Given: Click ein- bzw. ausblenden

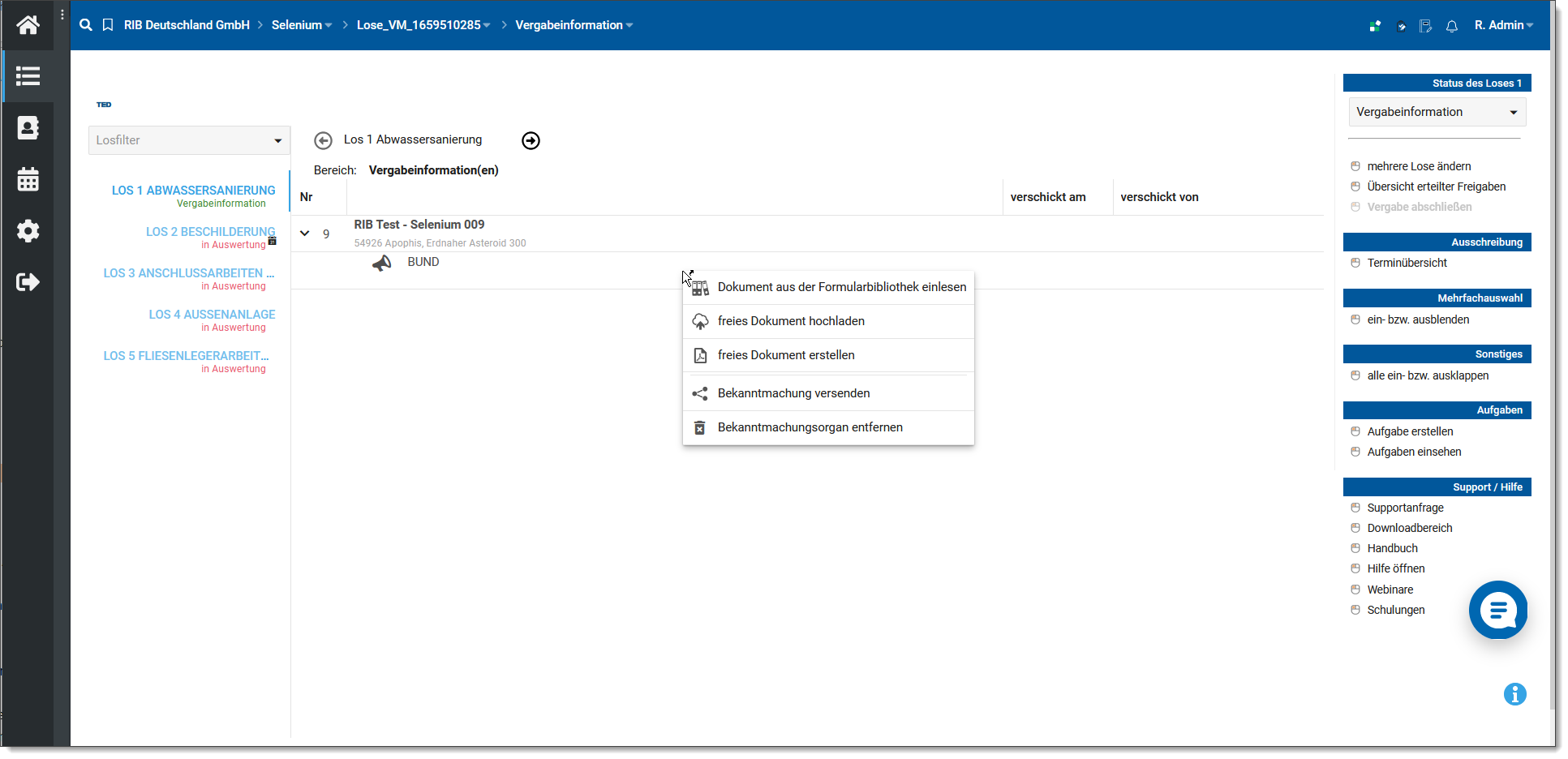Looking at the screenshot, I should pyautogui.click(x=1418, y=319).
